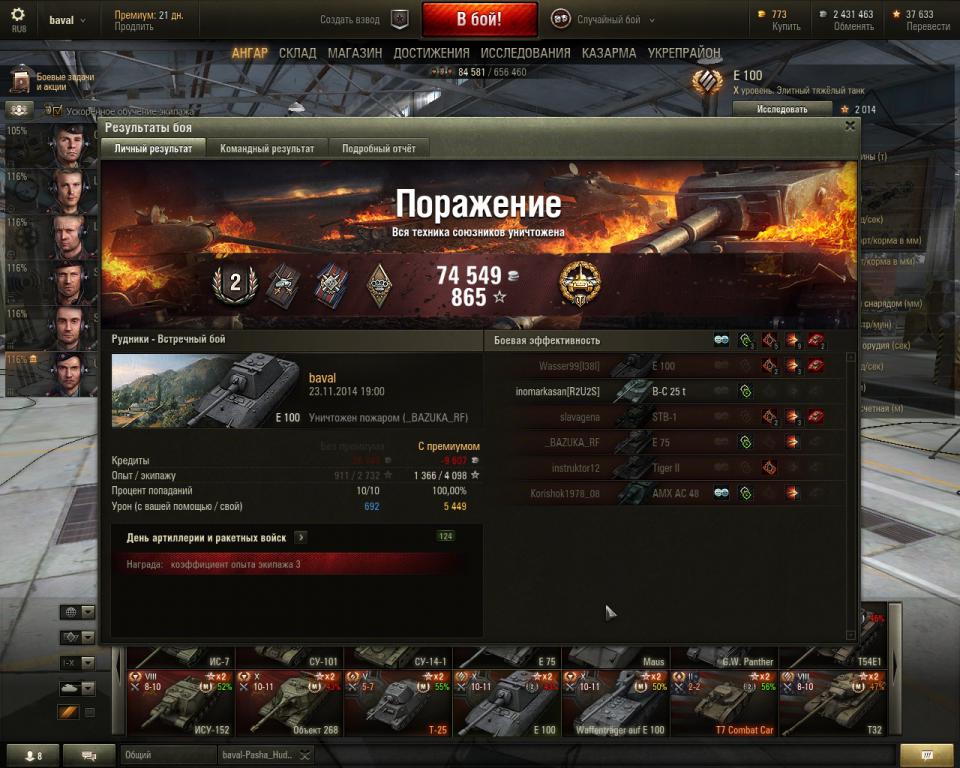Image resolution: width=960 pixels, height=768 pixels.
Task: Click the Mastery Badge medal icon
Action: 579,284
